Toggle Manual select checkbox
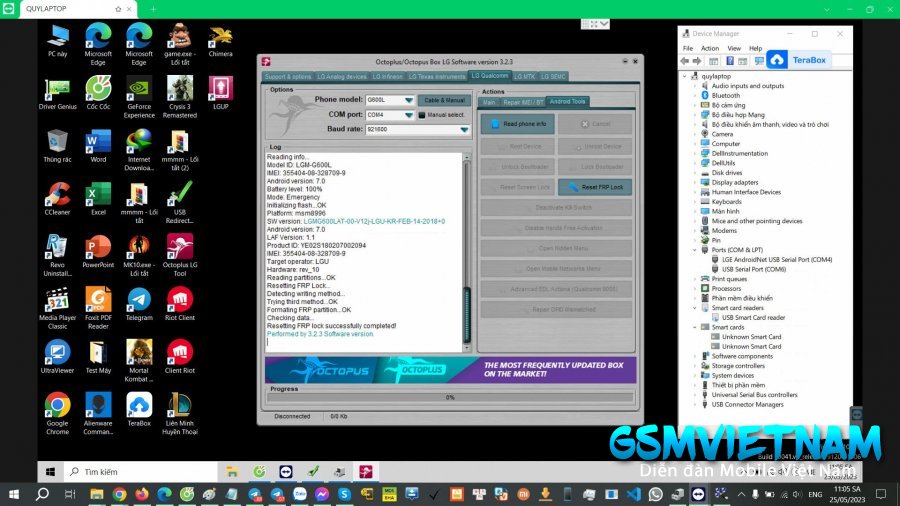The width and height of the screenshot is (900, 506). [x=422, y=115]
